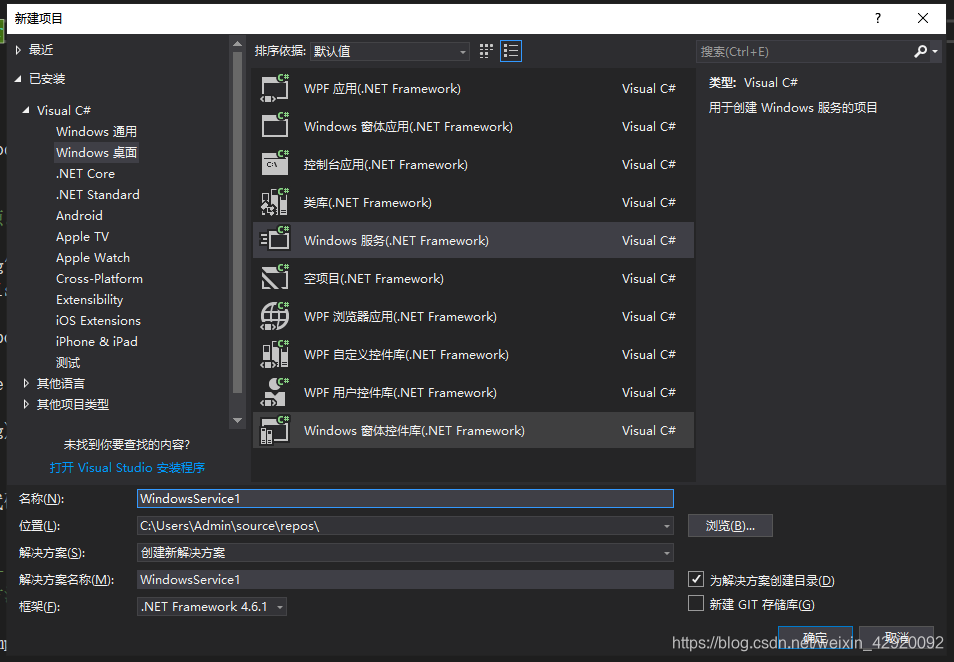Select Apple Watch category
954x662 pixels.
tap(92, 257)
